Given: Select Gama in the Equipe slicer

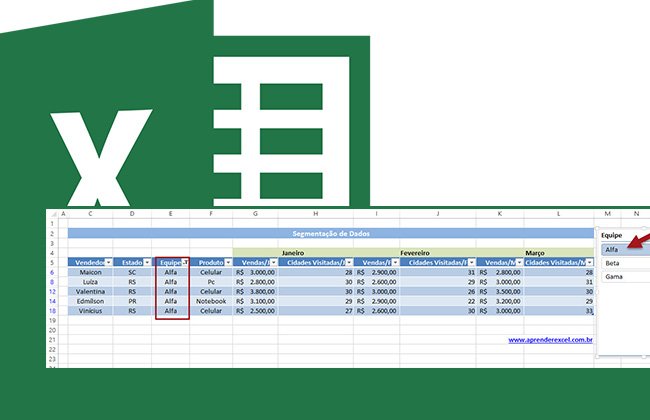Looking at the screenshot, I should coord(626,277).
